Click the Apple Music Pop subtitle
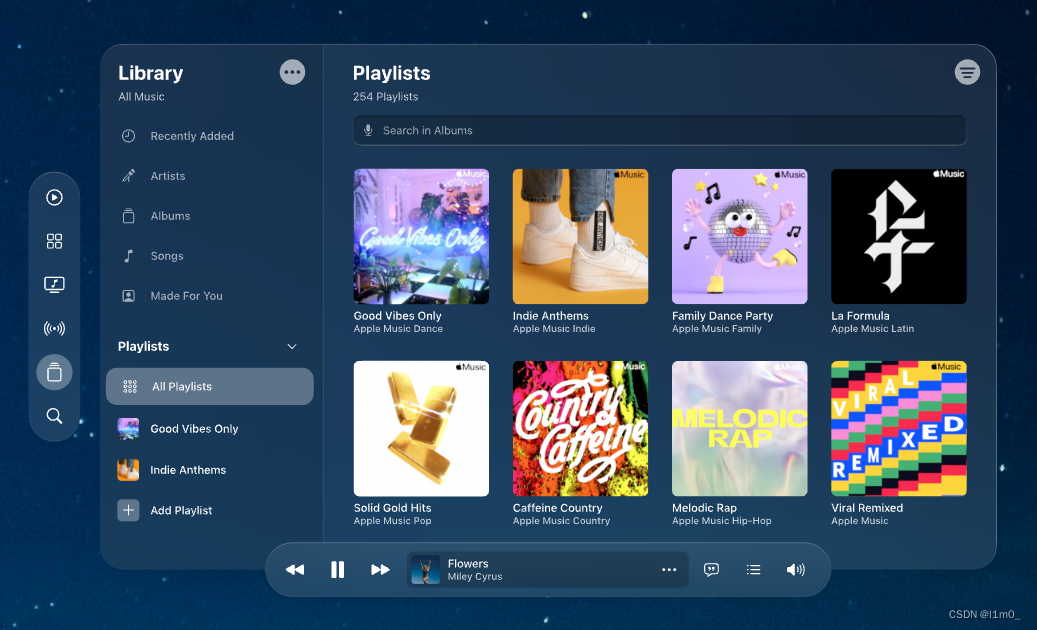Screen dimensions: 1037x630 click(x=392, y=521)
